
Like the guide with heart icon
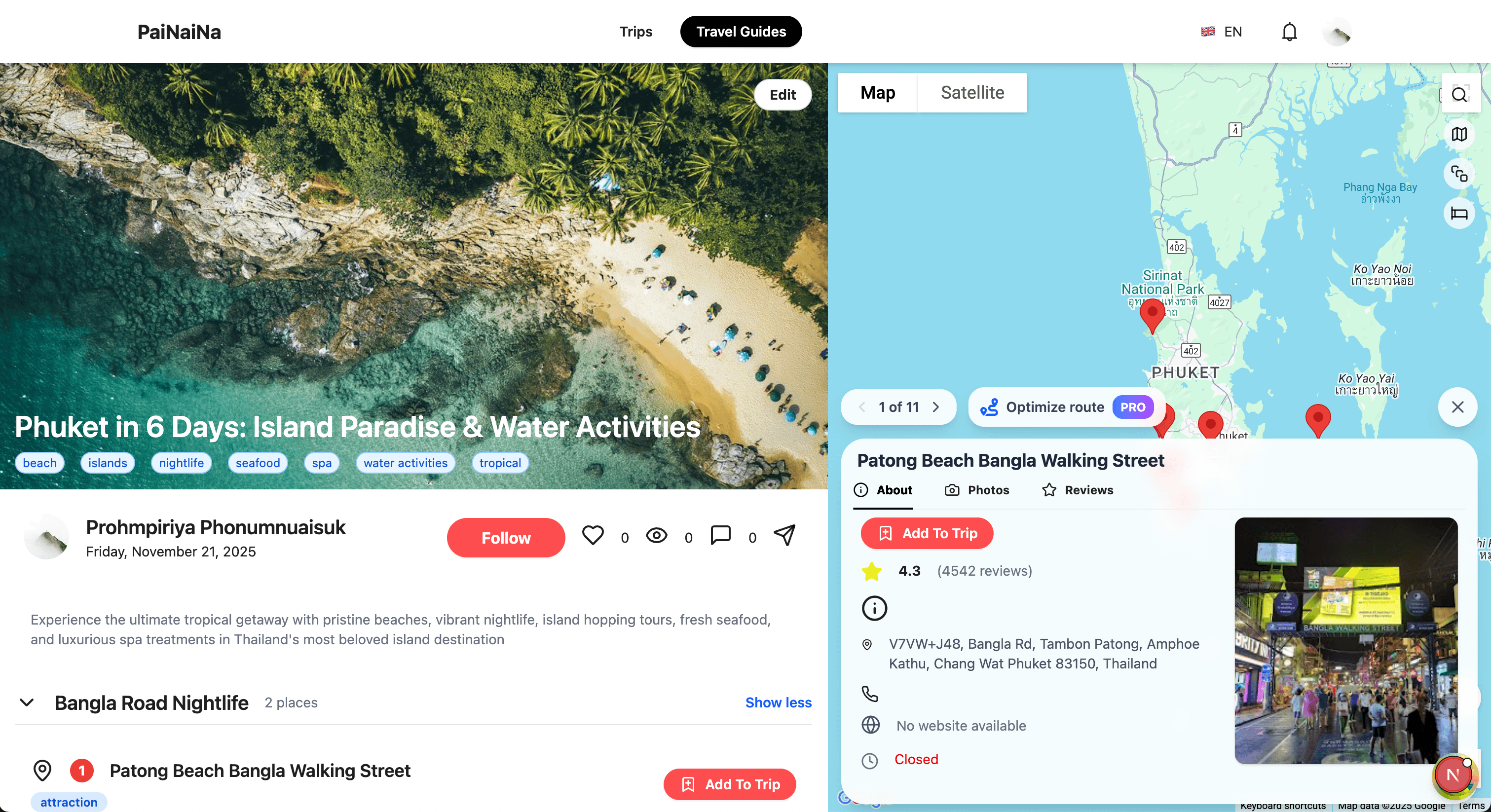click(x=593, y=535)
